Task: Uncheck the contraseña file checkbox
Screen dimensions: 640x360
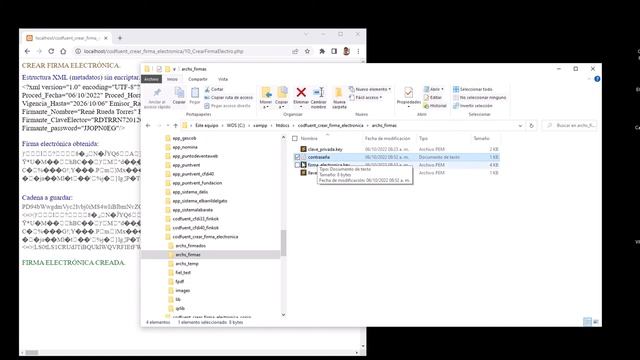Action: coord(297,157)
